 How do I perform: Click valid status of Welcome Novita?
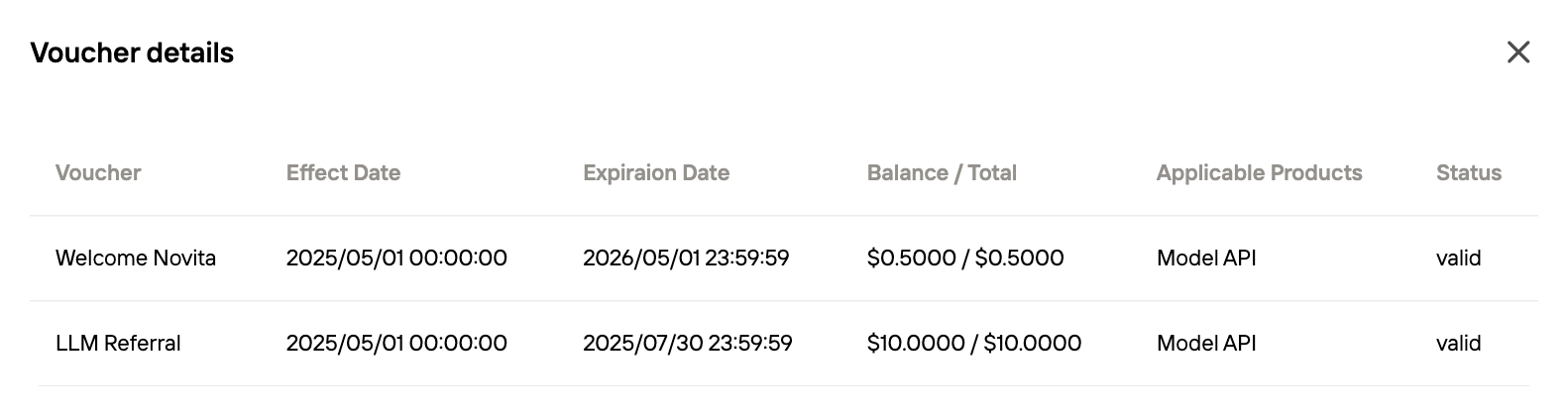pyautogui.click(x=1458, y=259)
